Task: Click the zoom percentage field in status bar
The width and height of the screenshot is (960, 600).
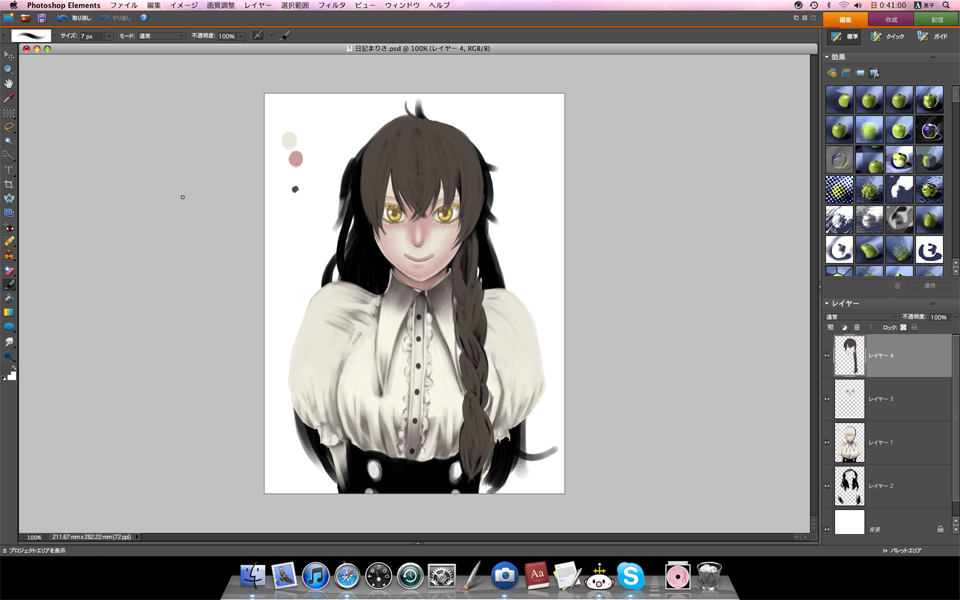Action: point(34,537)
